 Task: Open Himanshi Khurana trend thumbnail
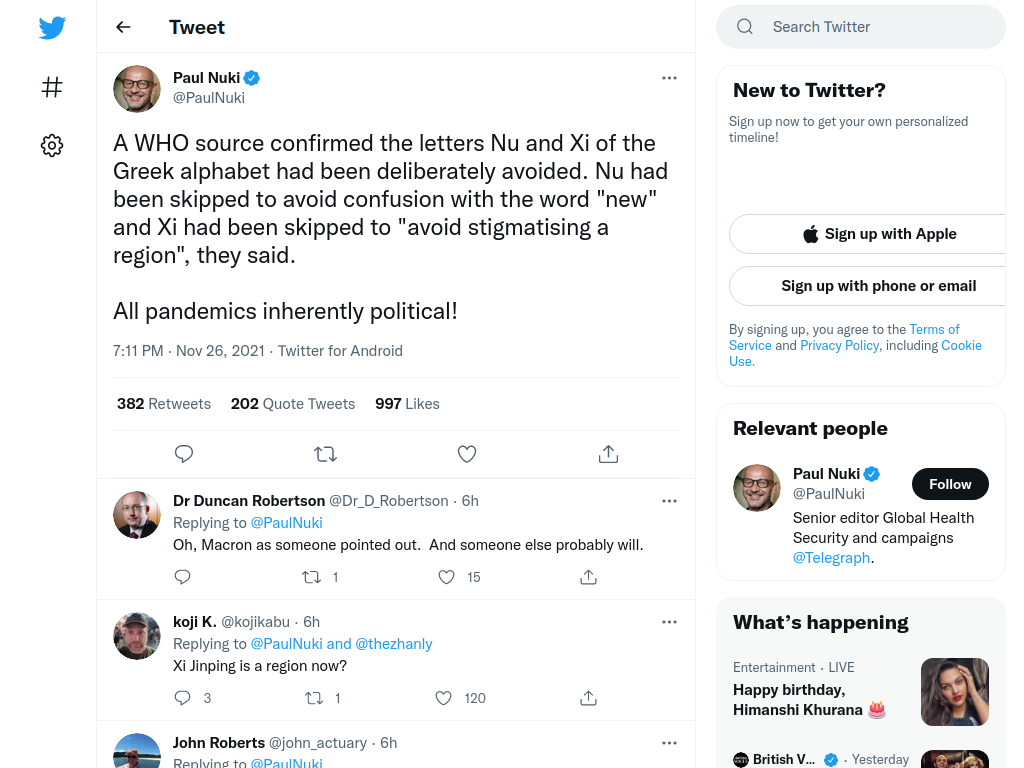click(954, 692)
